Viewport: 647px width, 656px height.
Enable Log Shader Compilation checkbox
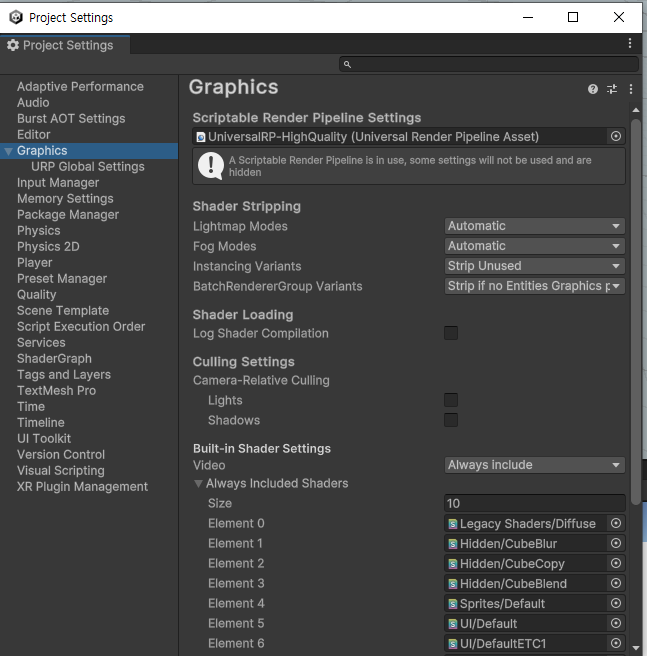point(451,333)
